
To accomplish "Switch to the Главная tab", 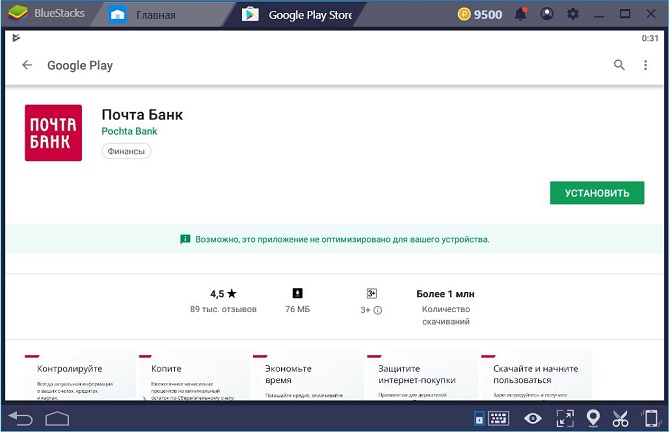I will [153, 15].
